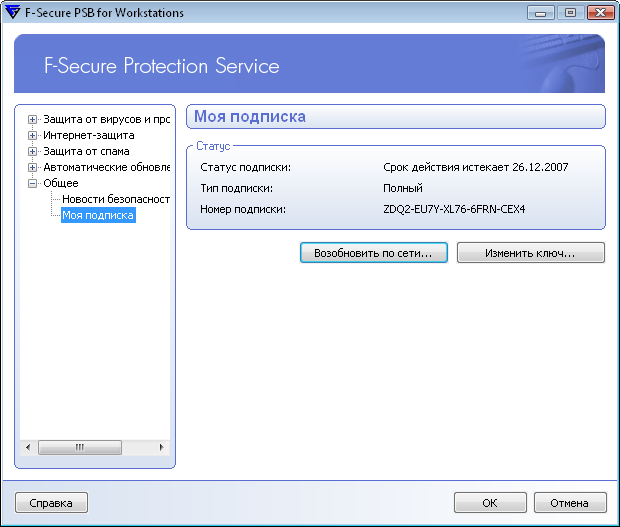Image resolution: width=620 pixels, height=527 pixels.
Task: Click the subscription type value Полный
Action: click(x=403, y=189)
